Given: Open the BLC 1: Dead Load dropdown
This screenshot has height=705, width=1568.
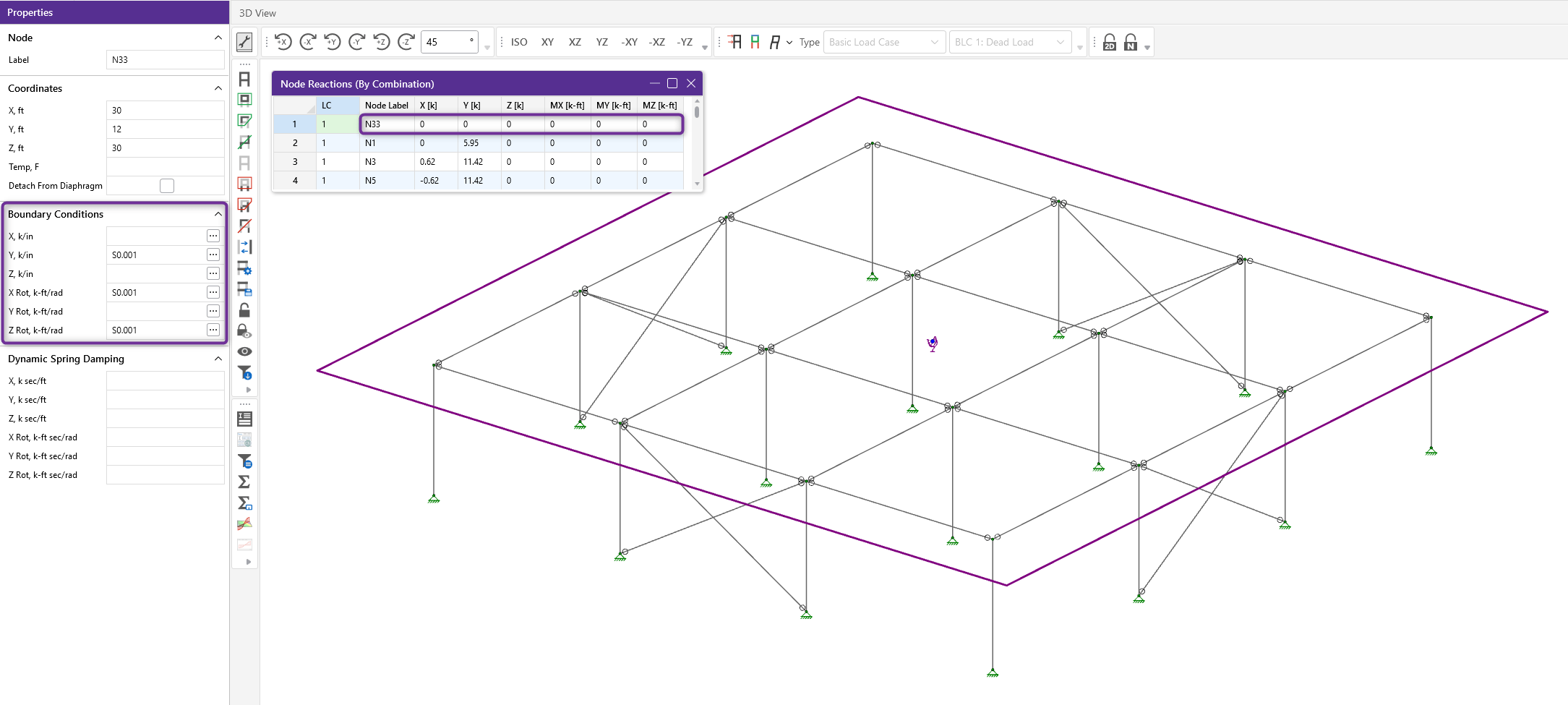Looking at the screenshot, I should click(x=1010, y=42).
